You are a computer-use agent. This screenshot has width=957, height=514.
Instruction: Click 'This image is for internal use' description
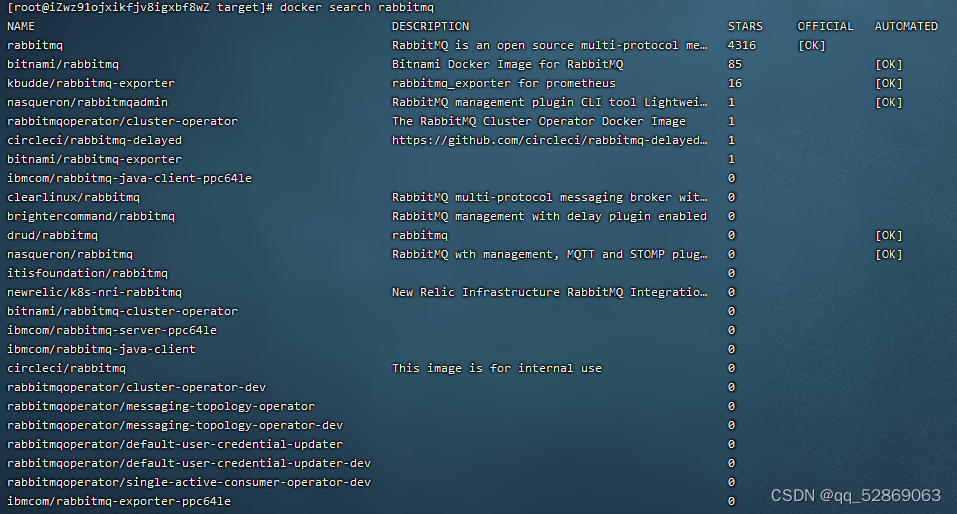coord(497,368)
